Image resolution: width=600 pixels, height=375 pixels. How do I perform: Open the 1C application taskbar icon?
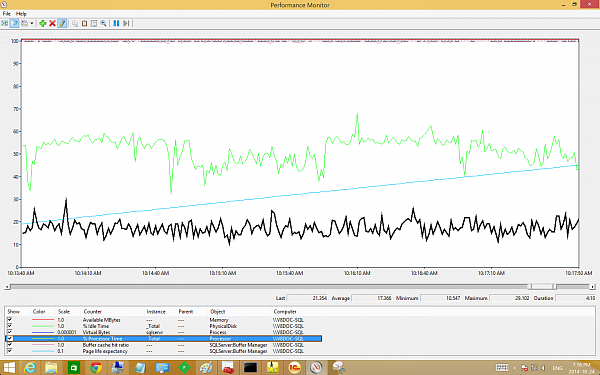click(x=294, y=368)
